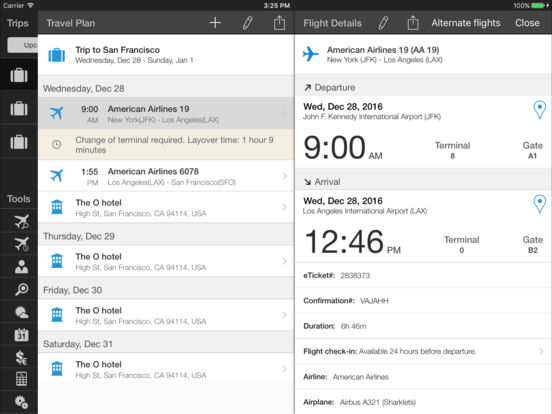Screen dimensions: 552x414
Task: Select American Airlines 19 flight row
Action: (x=166, y=113)
